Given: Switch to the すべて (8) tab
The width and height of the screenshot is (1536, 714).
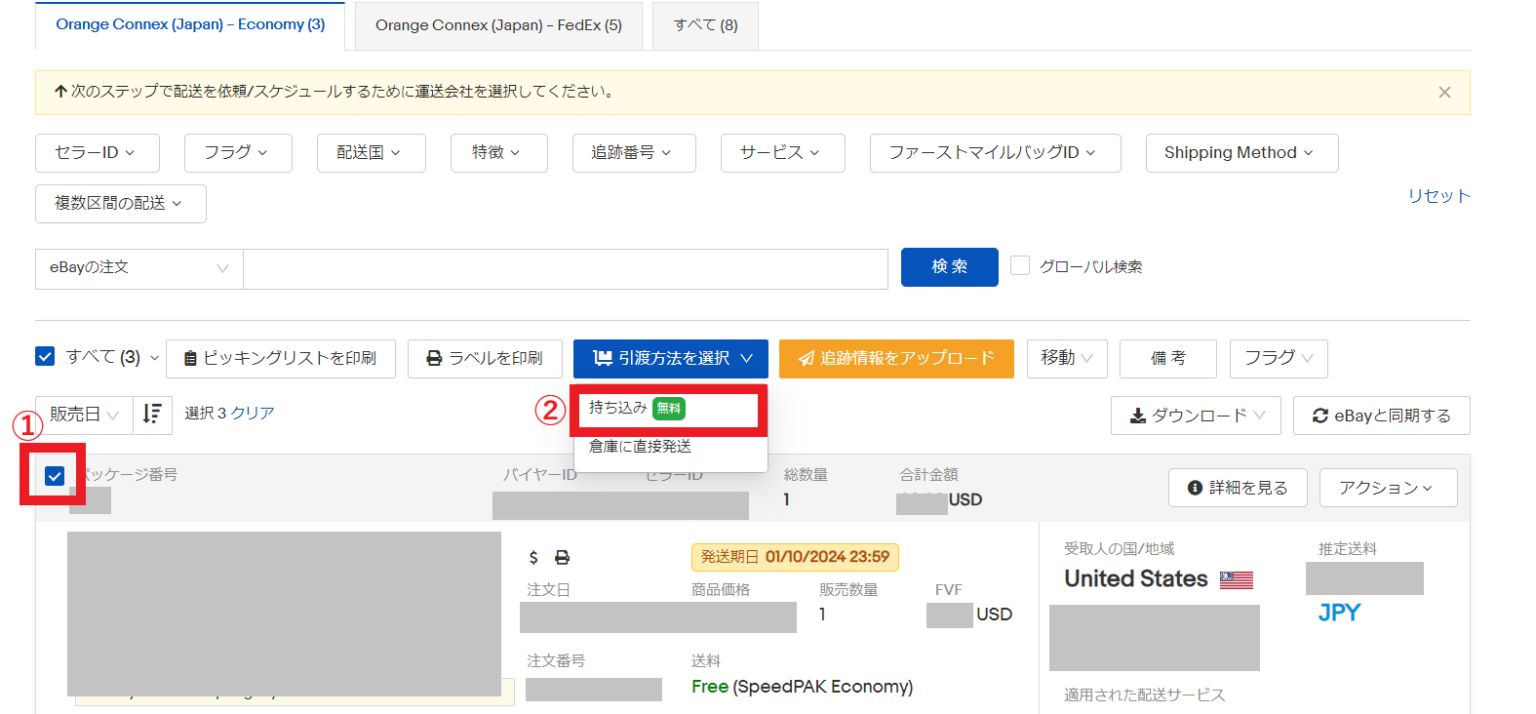Looking at the screenshot, I should pos(705,25).
